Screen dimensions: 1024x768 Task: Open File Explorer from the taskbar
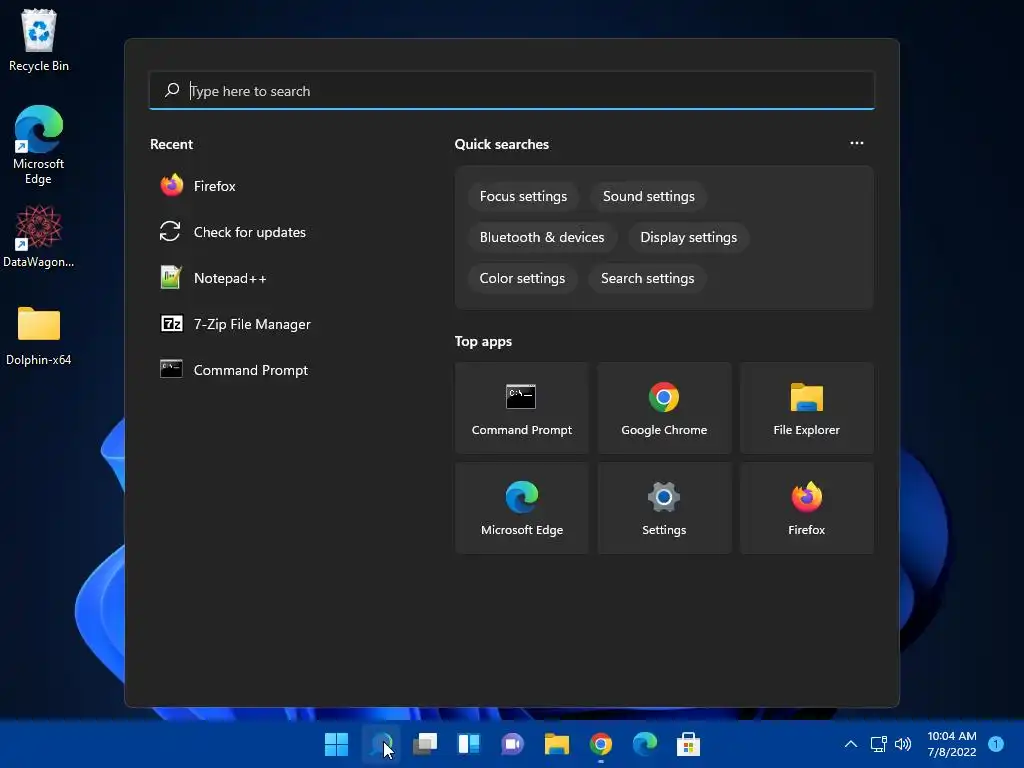tap(556, 744)
